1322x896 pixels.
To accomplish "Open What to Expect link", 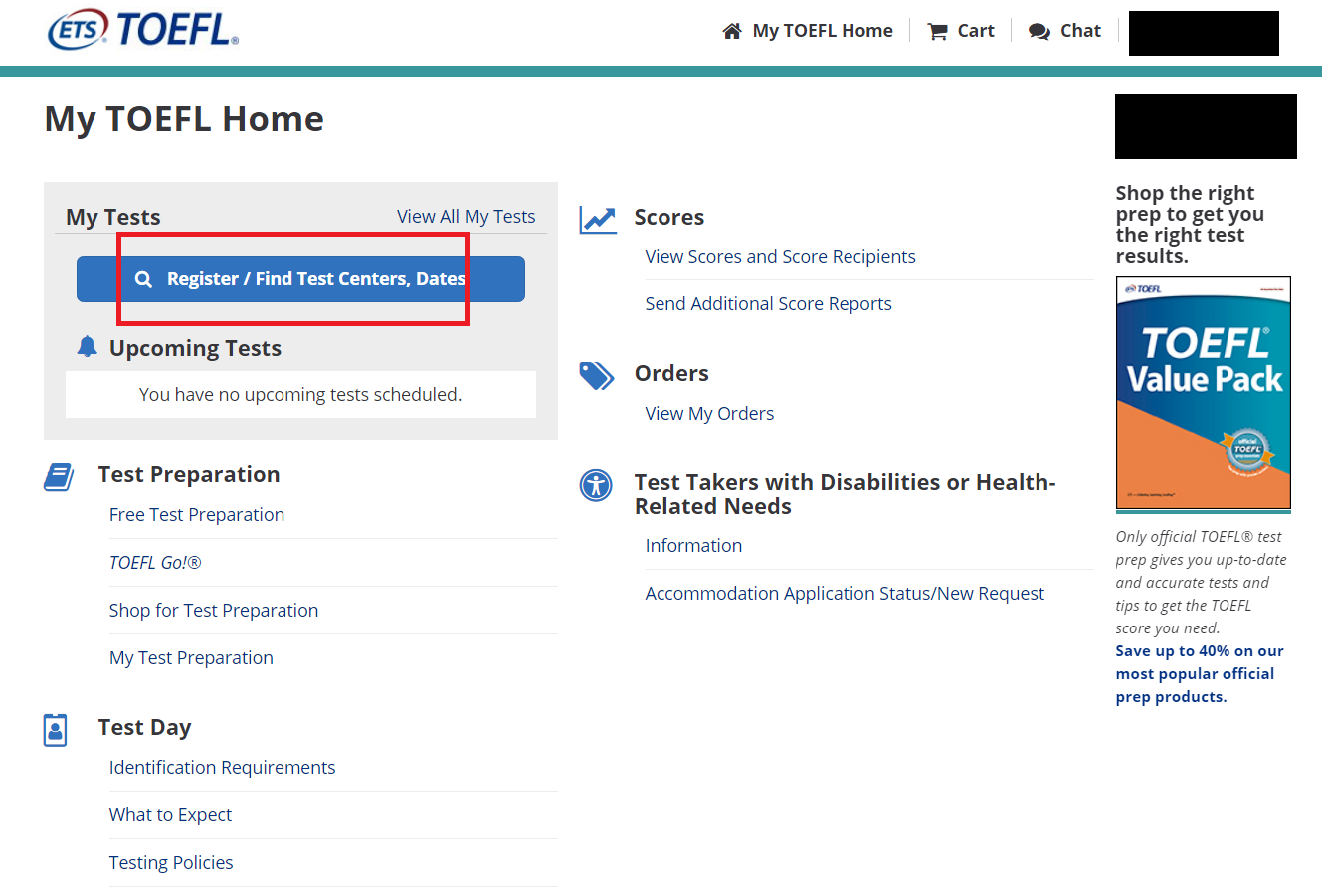I will coord(170,814).
